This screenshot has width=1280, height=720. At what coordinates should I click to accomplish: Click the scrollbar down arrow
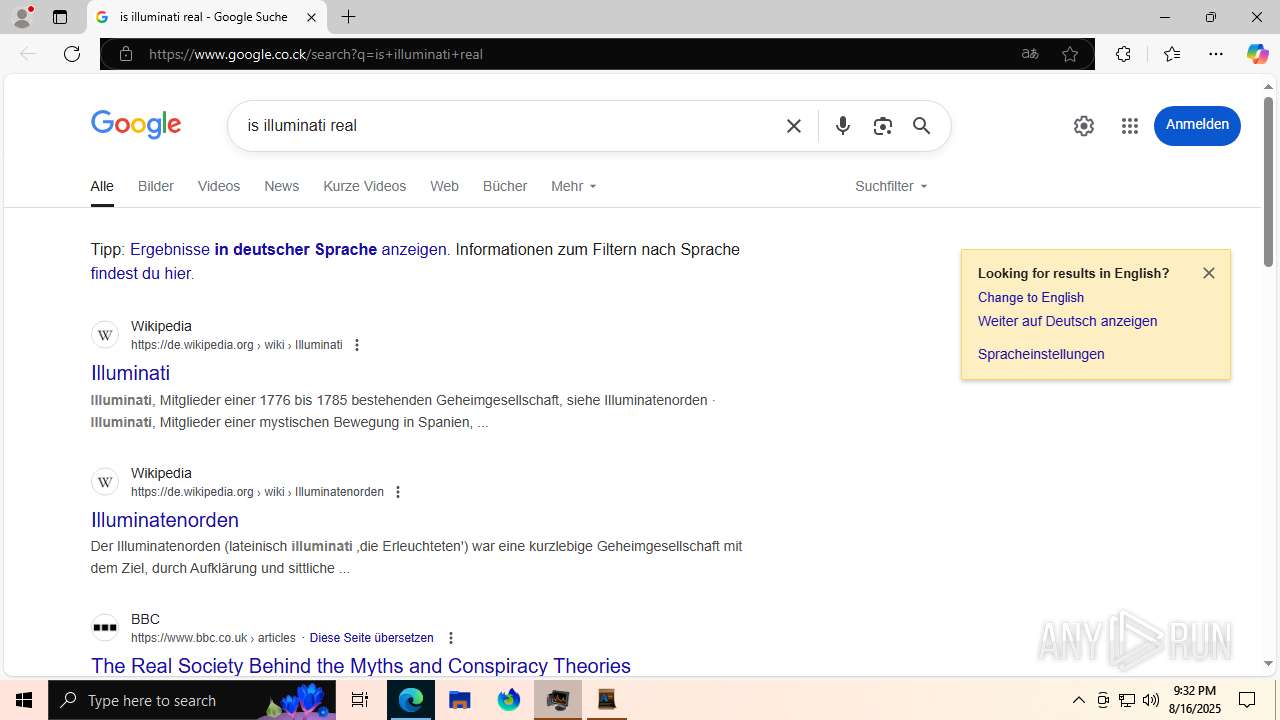(x=1268, y=663)
